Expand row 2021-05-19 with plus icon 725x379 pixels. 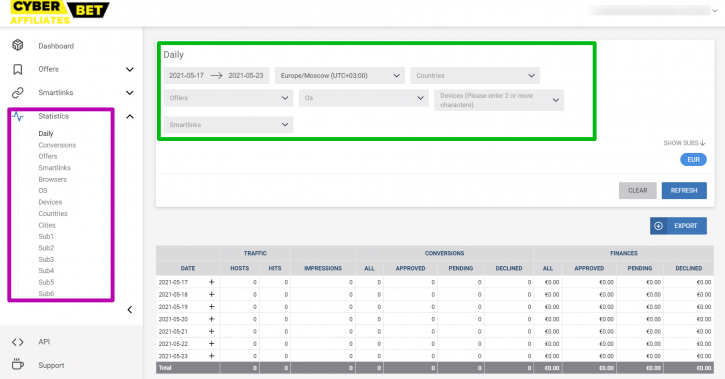pyautogui.click(x=211, y=306)
